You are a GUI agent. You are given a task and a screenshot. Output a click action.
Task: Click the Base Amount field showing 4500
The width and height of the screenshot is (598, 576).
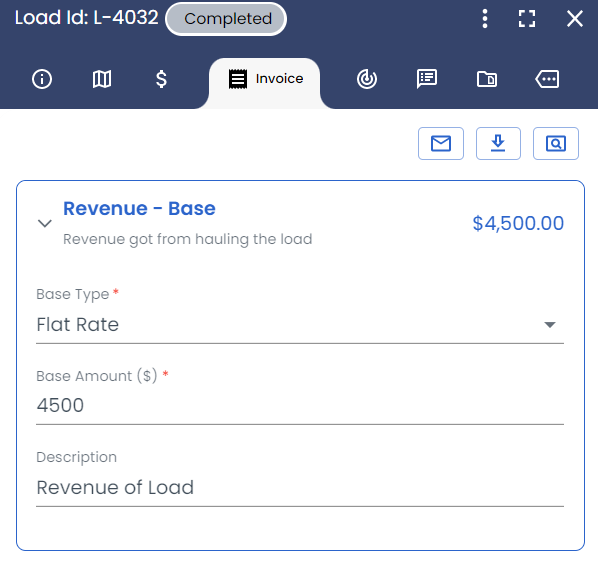(300, 405)
